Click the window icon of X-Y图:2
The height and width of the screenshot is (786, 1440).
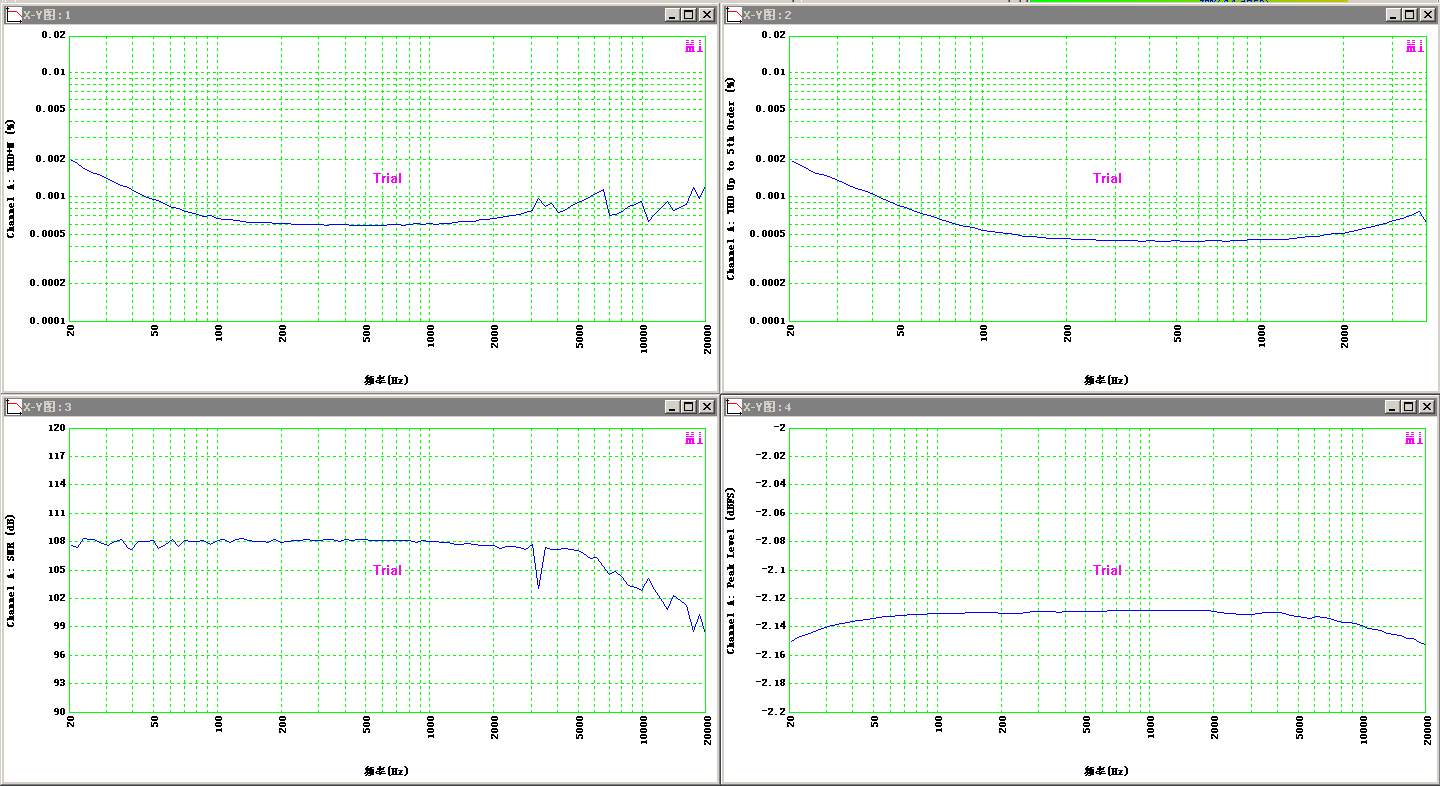(x=734, y=14)
